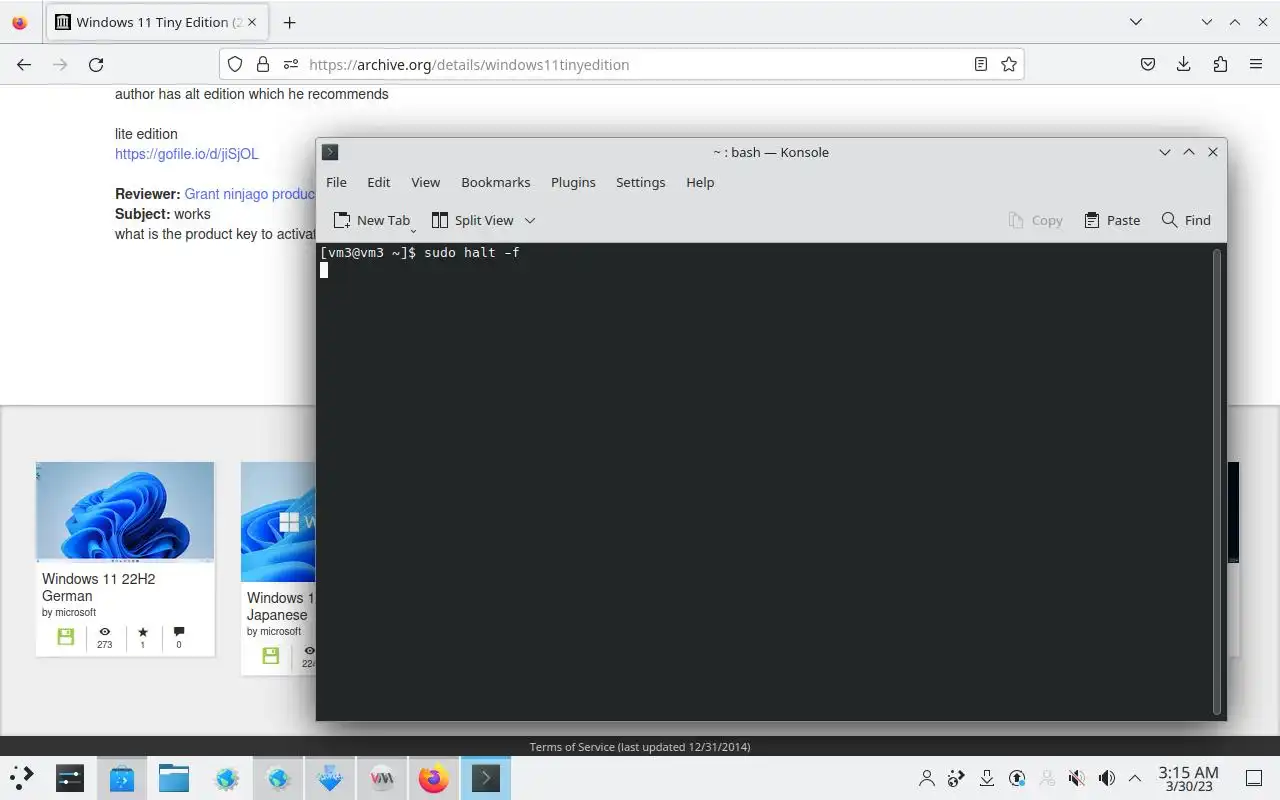Screen dimensions: 1280x800
Task: Click the Split View button in Konsole
Action: (472, 220)
